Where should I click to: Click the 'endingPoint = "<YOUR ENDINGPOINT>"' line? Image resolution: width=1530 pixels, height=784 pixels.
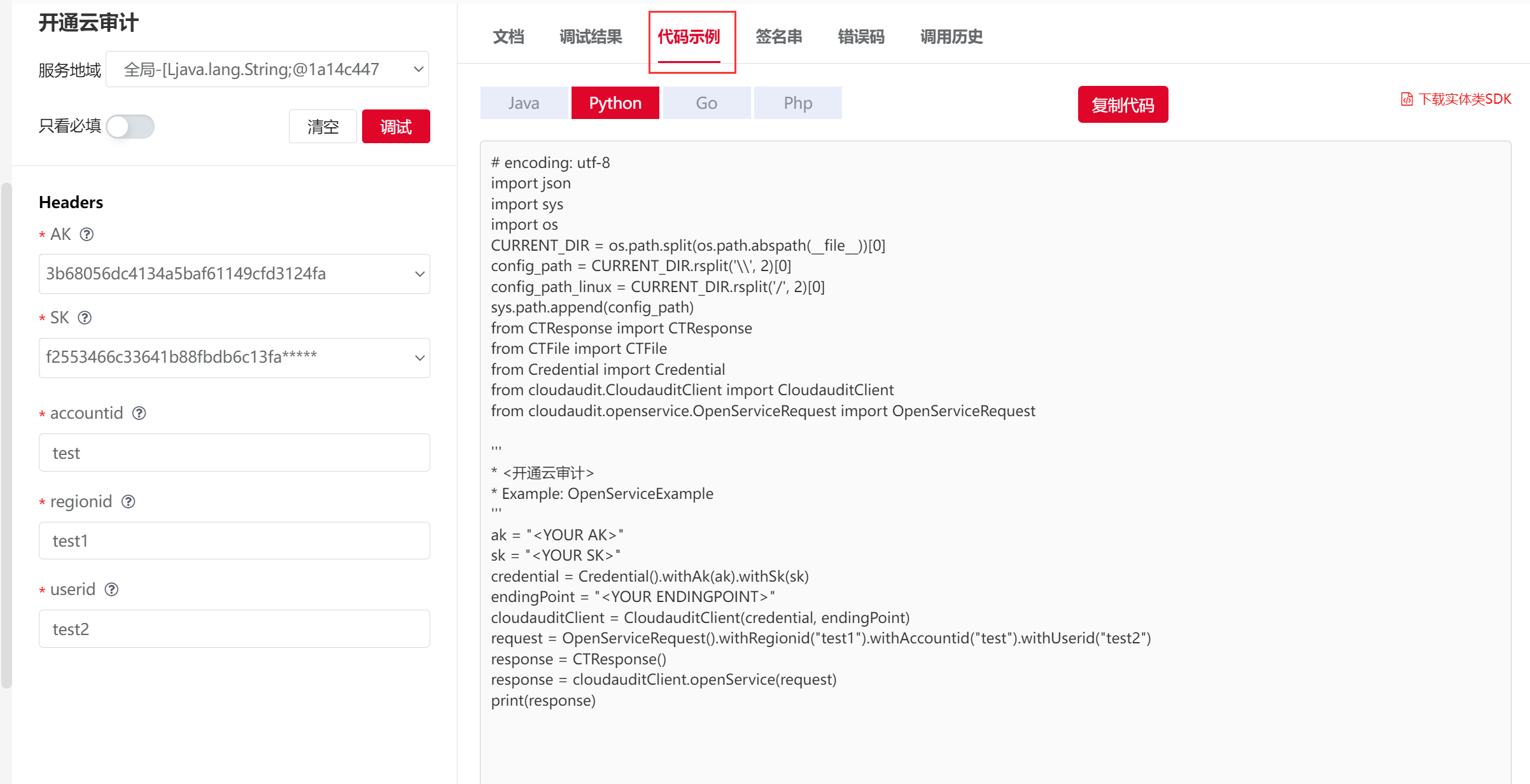pyautogui.click(x=633, y=597)
